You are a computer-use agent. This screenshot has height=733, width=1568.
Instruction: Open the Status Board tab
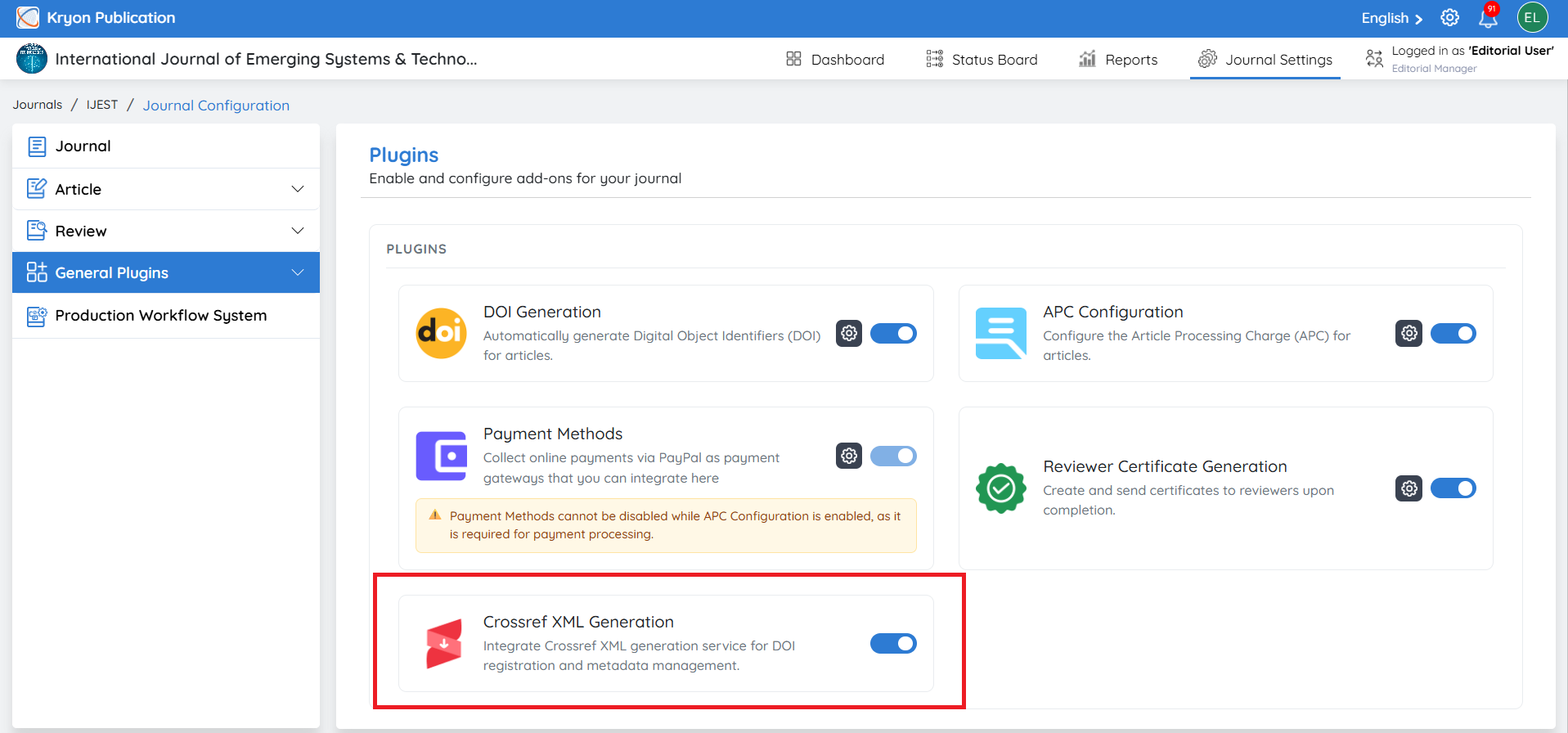point(982,59)
